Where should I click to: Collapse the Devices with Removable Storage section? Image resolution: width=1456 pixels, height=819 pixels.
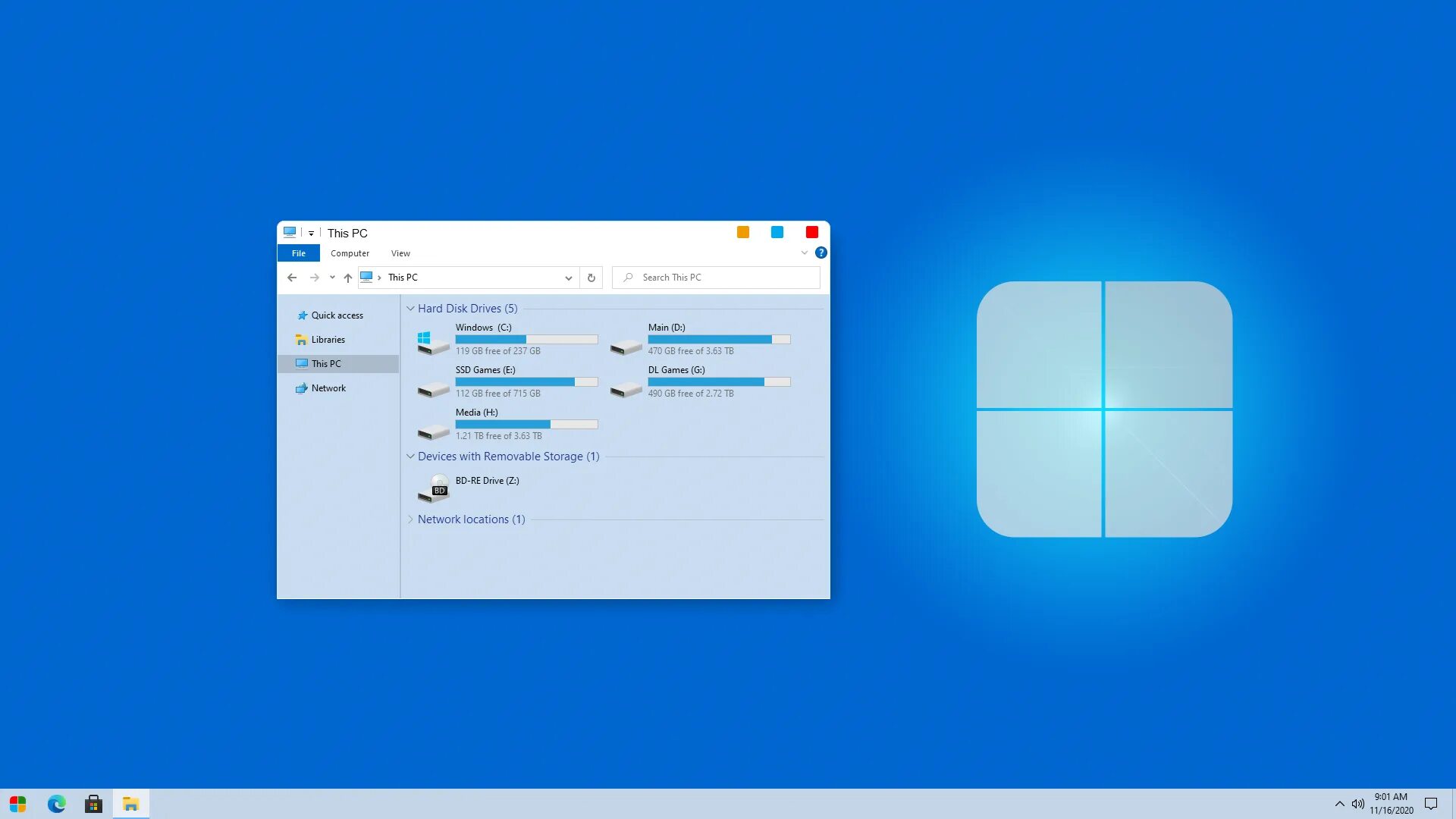click(412, 456)
